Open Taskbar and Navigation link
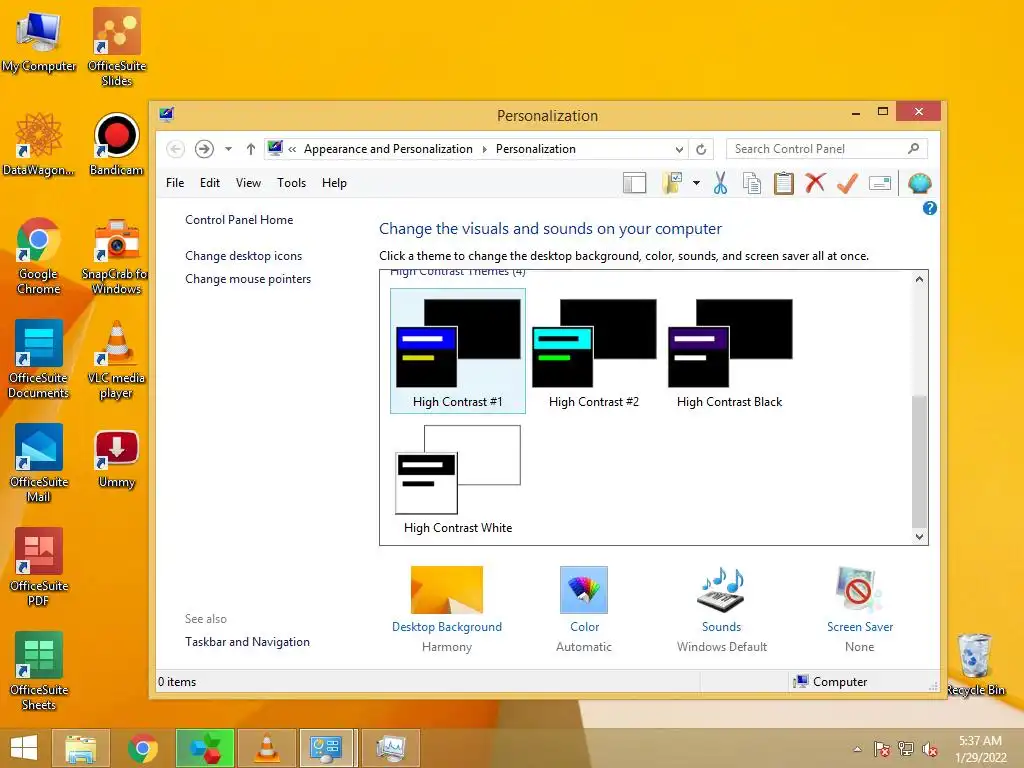The height and width of the screenshot is (768, 1024). [x=248, y=642]
